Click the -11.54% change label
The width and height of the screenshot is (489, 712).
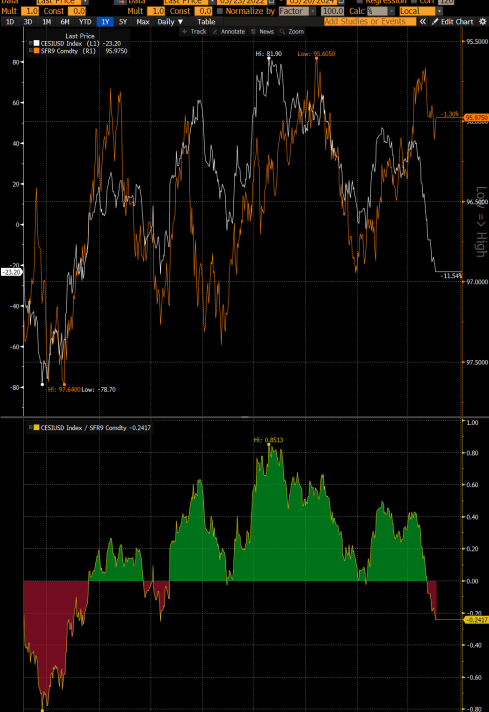point(451,276)
